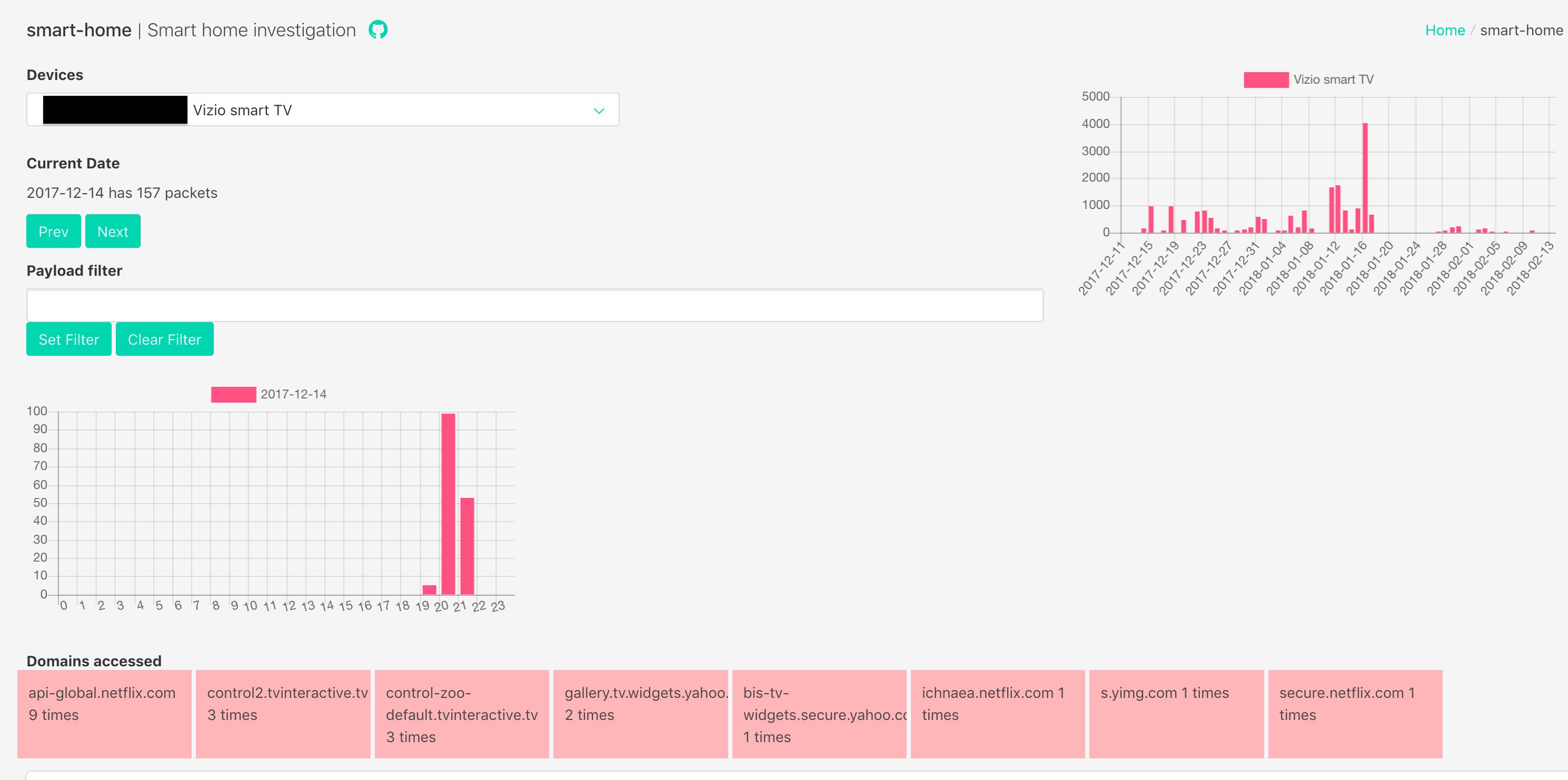Open the GitHub repository icon
Image resolution: width=1568 pixels, height=780 pixels.
click(x=378, y=30)
